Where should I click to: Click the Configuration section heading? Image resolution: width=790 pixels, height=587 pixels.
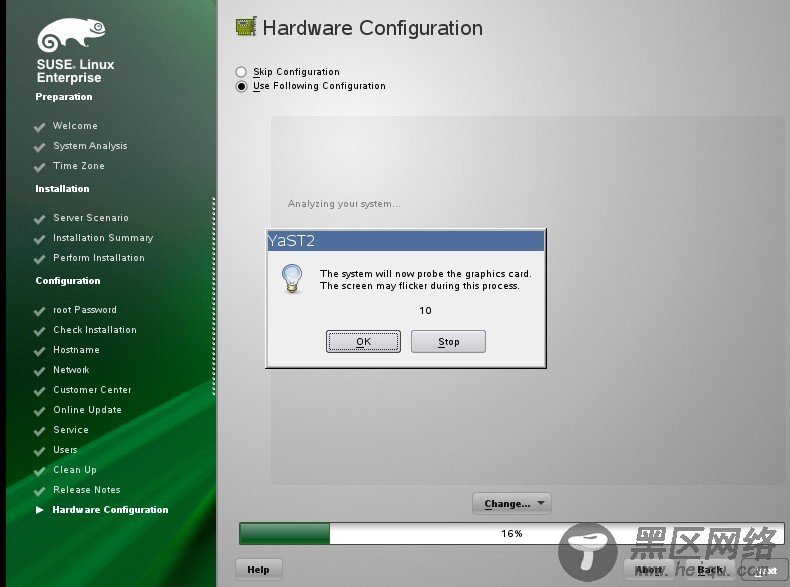click(x=68, y=281)
